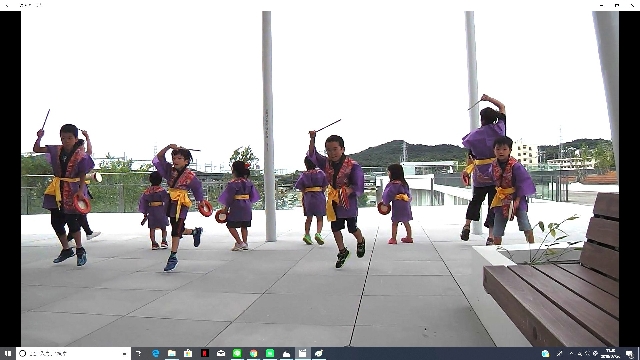The image size is (640, 360).
Task: Maximize the video player window
Action: [617, 5]
